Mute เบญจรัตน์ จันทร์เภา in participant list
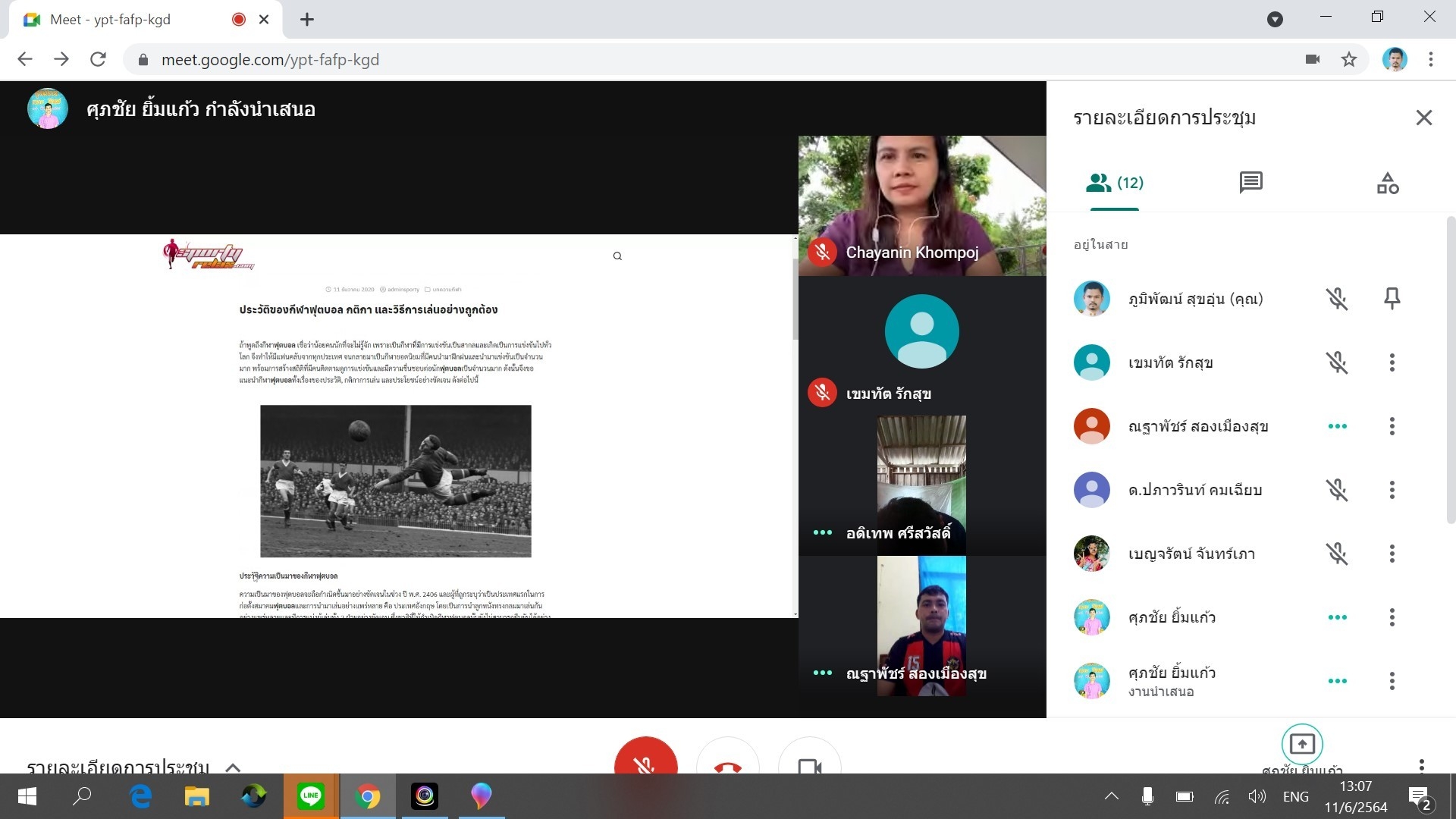The image size is (1456, 819). click(x=1336, y=554)
